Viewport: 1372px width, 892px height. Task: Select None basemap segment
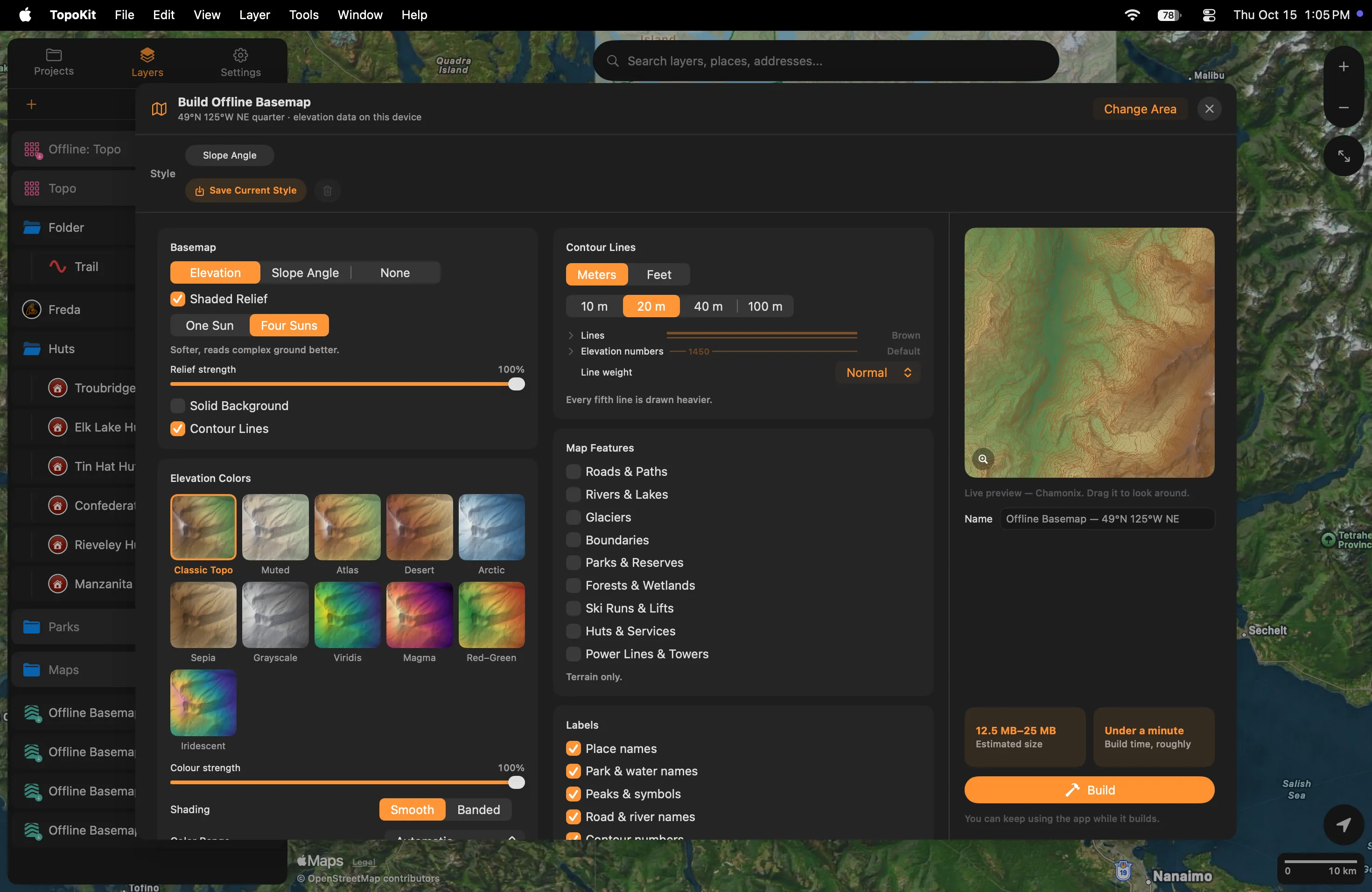pyautogui.click(x=395, y=272)
